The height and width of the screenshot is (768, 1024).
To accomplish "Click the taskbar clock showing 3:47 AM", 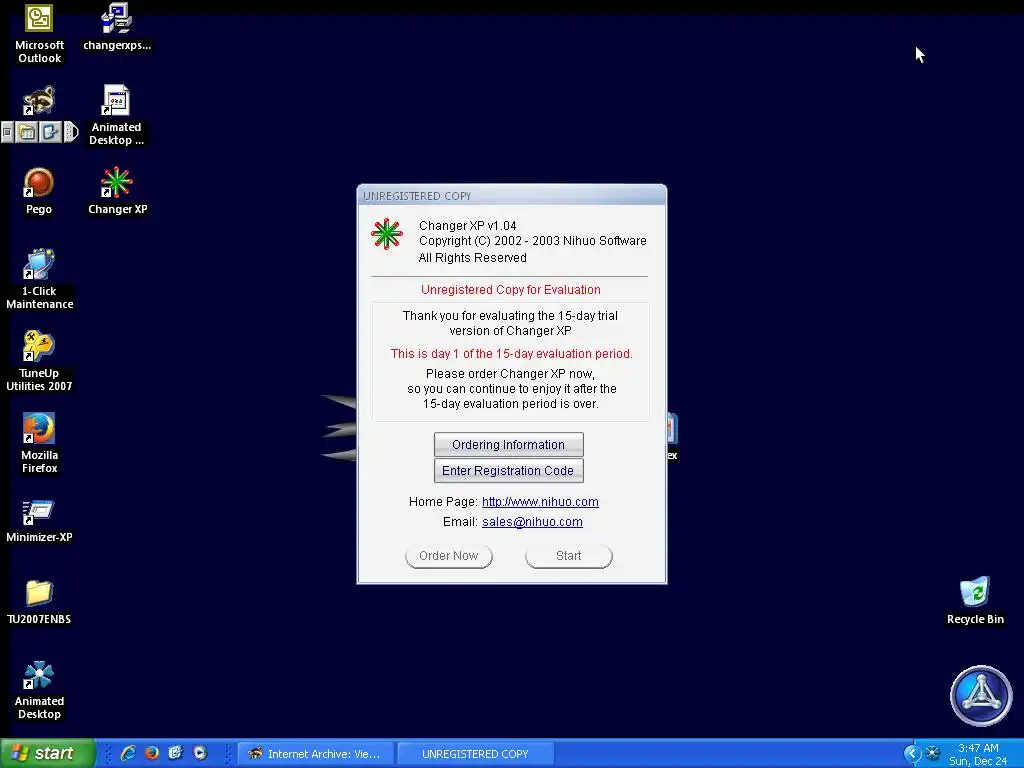I will (x=978, y=748).
